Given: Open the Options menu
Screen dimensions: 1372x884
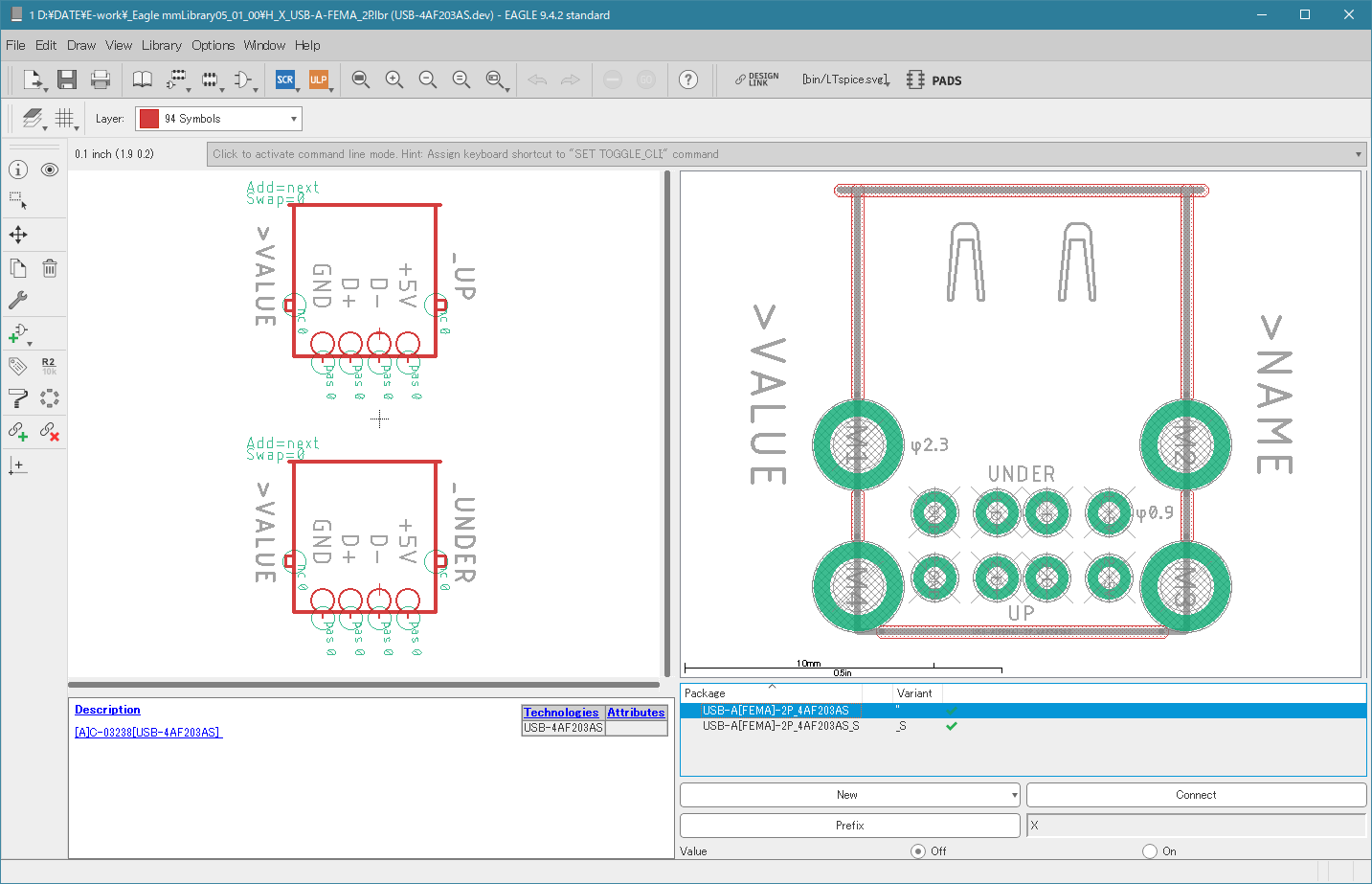Looking at the screenshot, I should tap(213, 45).
